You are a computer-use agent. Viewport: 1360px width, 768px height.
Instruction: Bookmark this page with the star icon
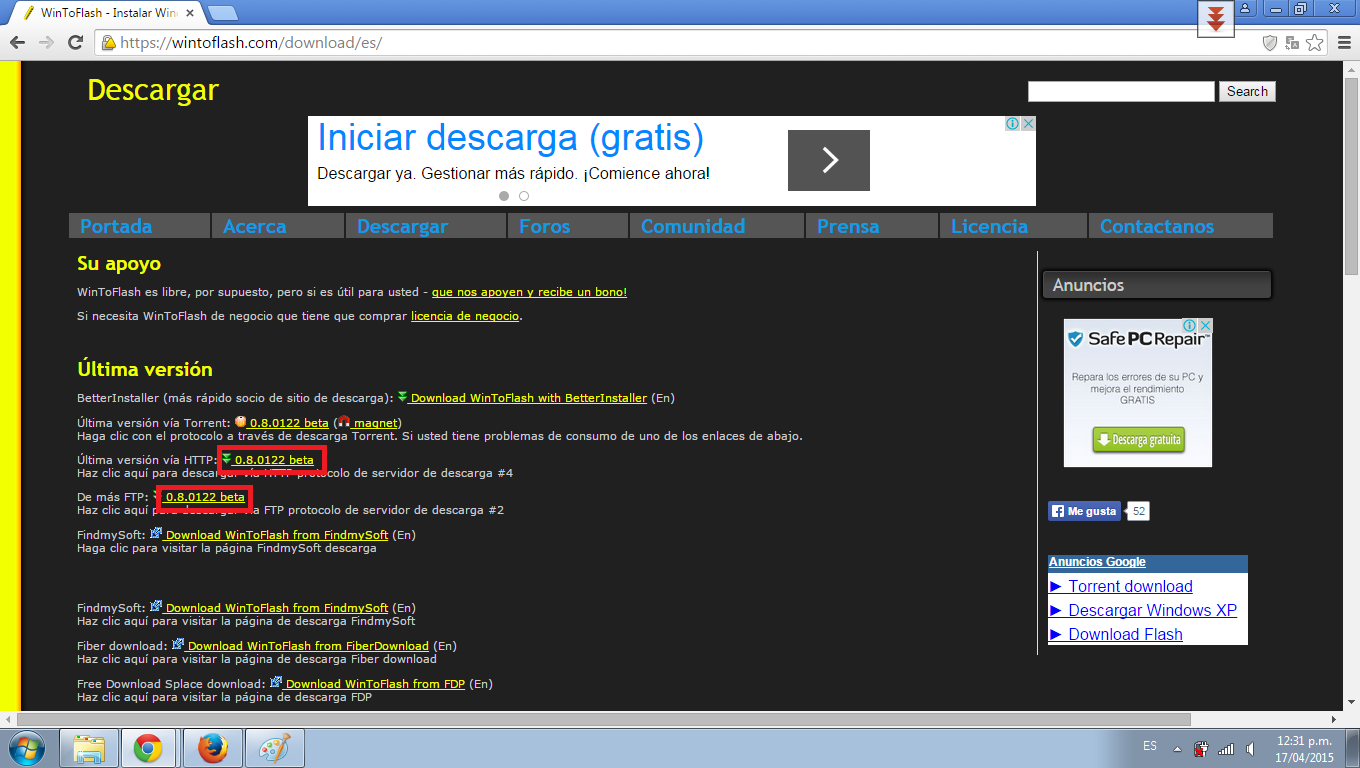coord(1314,43)
